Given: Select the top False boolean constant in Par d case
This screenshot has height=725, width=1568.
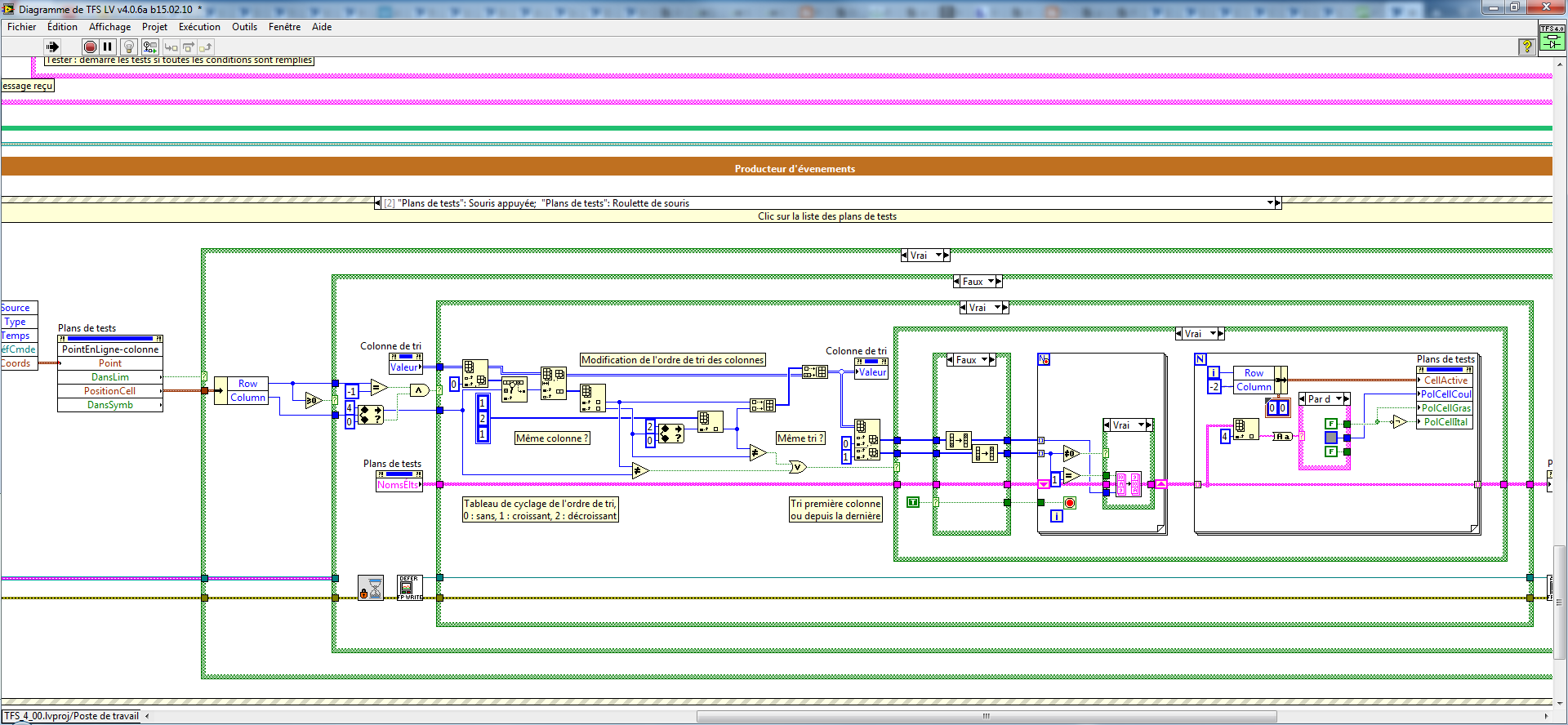Looking at the screenshot, I should [1331, 424].
